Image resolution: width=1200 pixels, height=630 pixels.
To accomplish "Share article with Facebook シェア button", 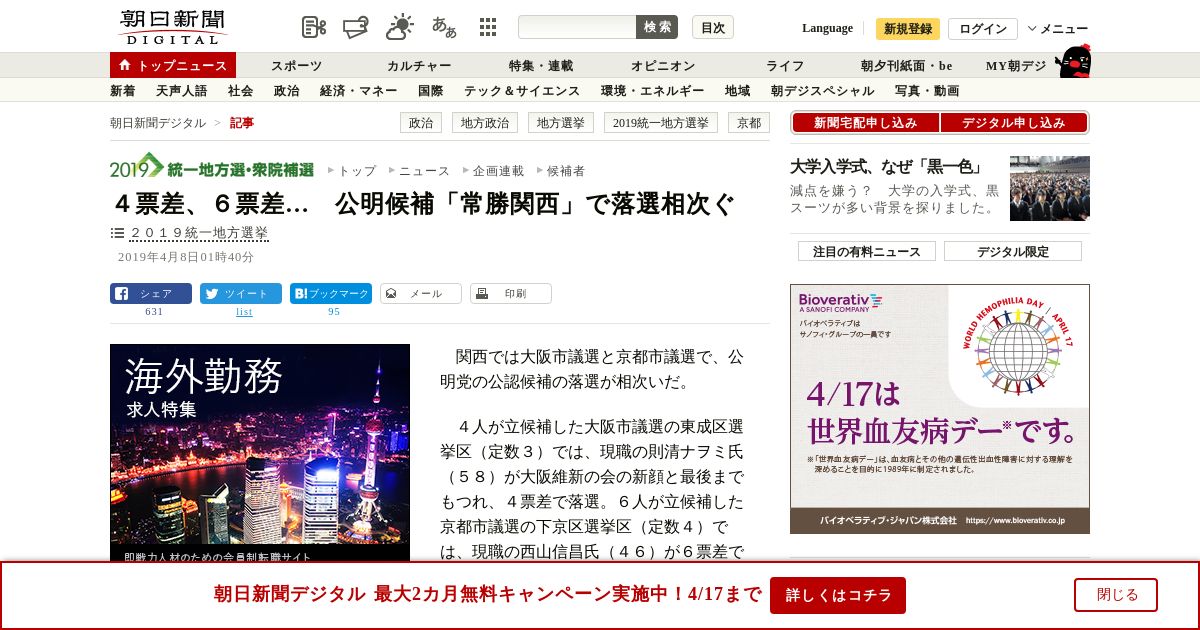I will (151, 294).
